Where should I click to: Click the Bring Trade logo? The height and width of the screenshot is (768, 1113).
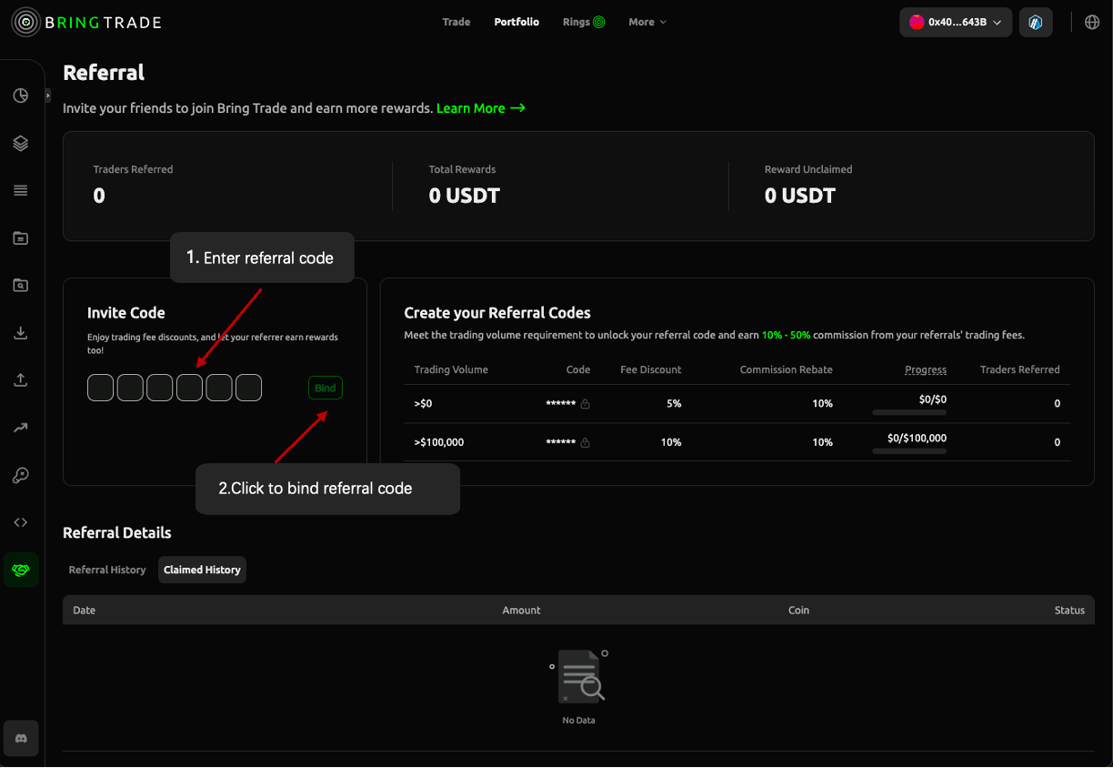pos(87,22)
